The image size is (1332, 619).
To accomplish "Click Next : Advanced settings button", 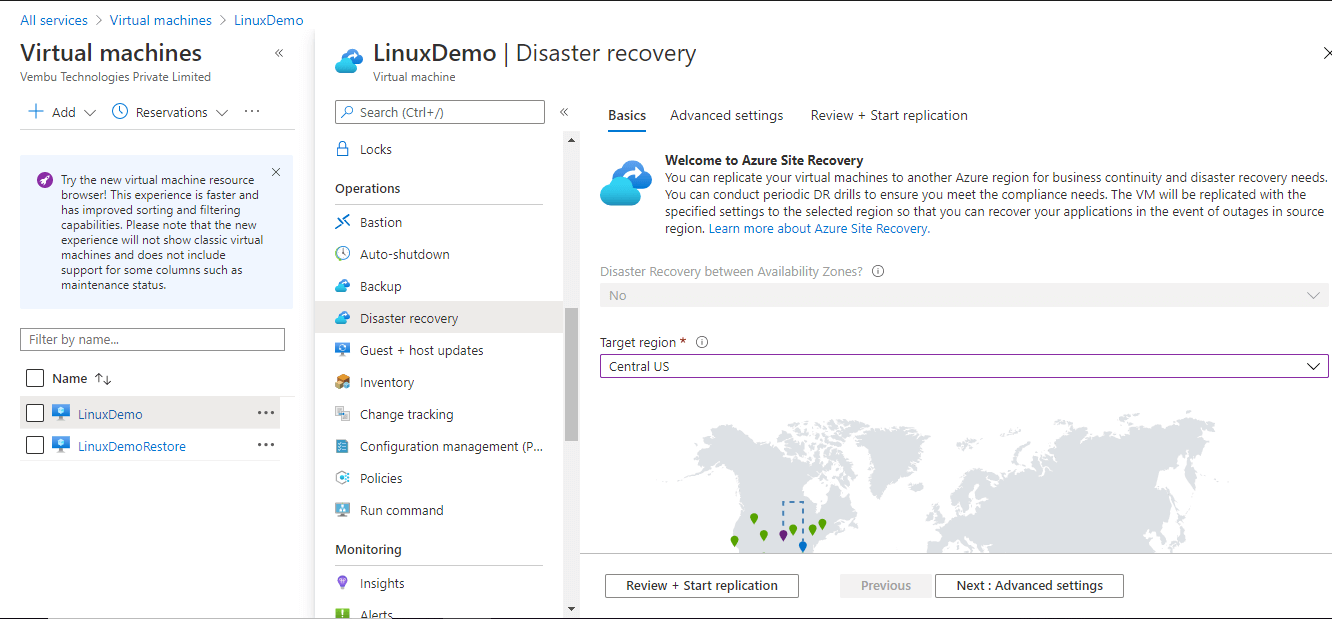I will 1029,586.
